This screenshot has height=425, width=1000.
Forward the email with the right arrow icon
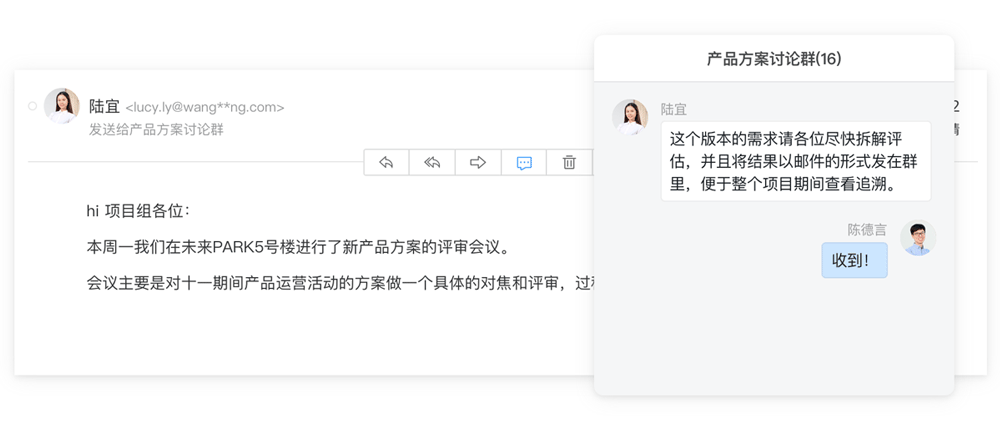478,163
